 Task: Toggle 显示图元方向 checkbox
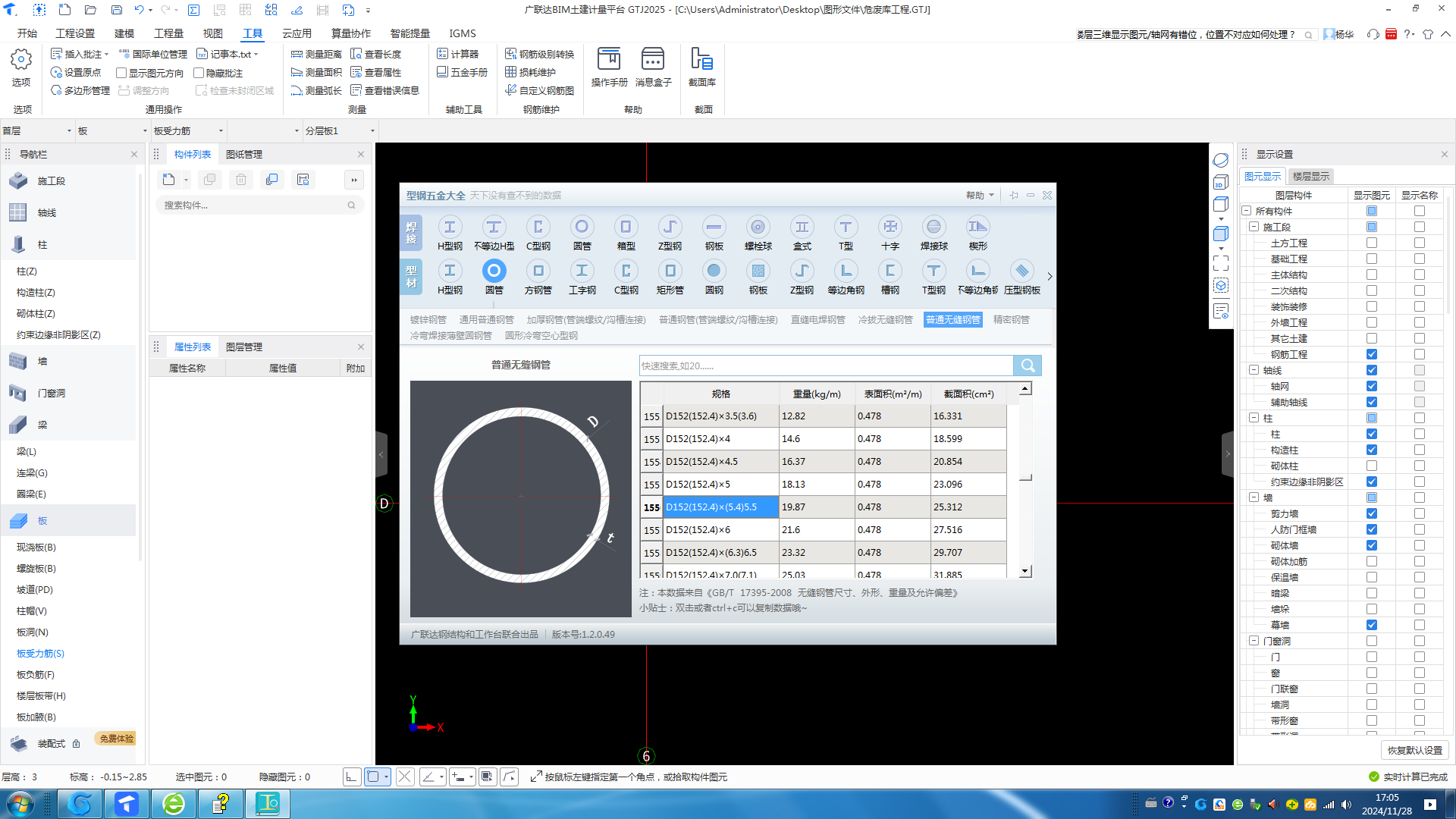coord(121,73)
